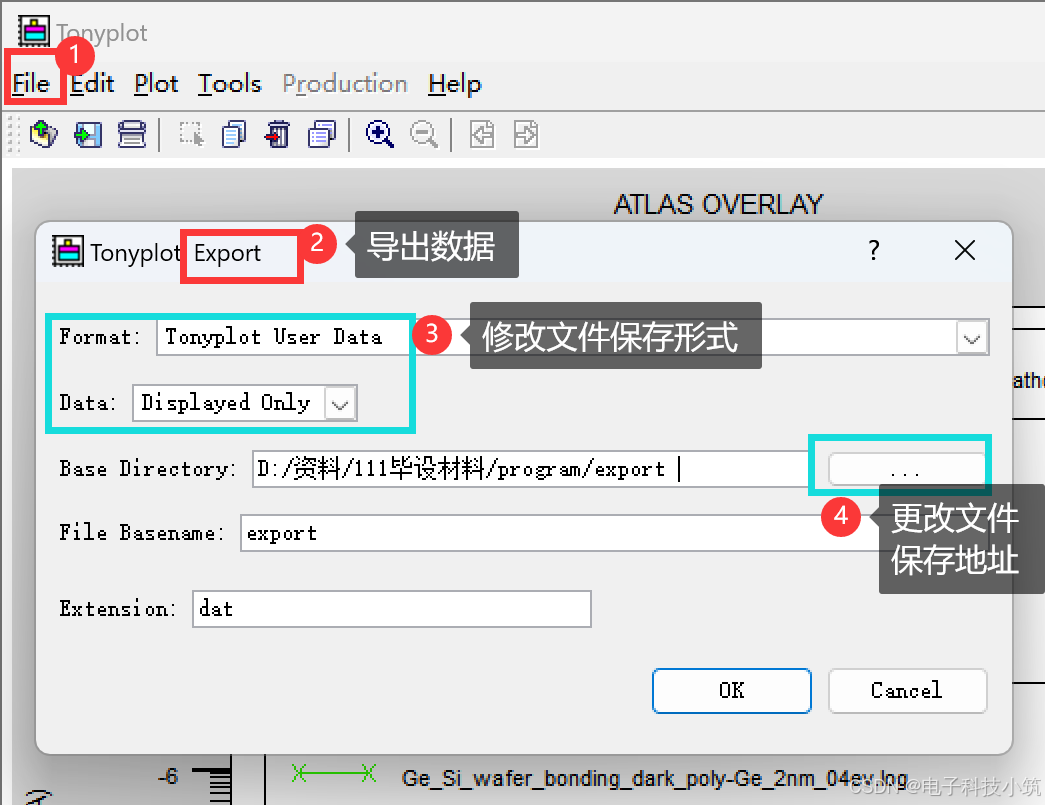Click the zoom in magnifier icon
The height and width of the screenshot is (805, 1045).
[380, 134]
